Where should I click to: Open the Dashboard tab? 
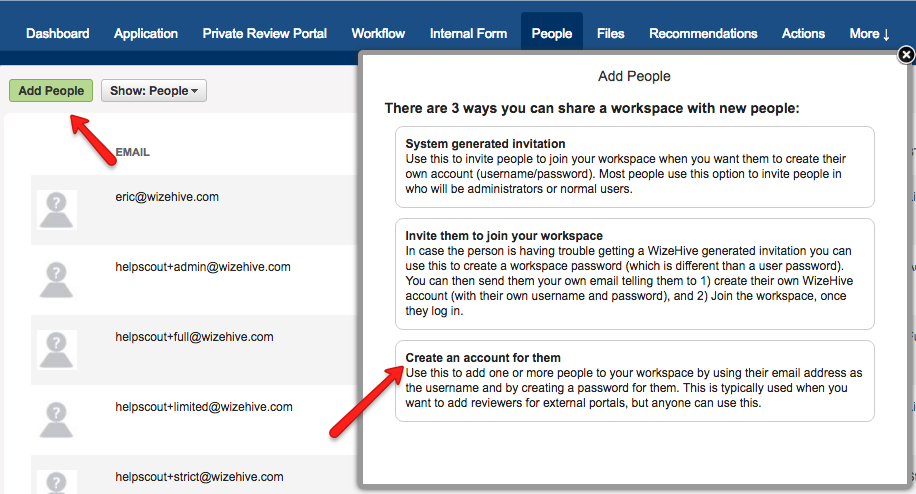(x=57, y=34)
